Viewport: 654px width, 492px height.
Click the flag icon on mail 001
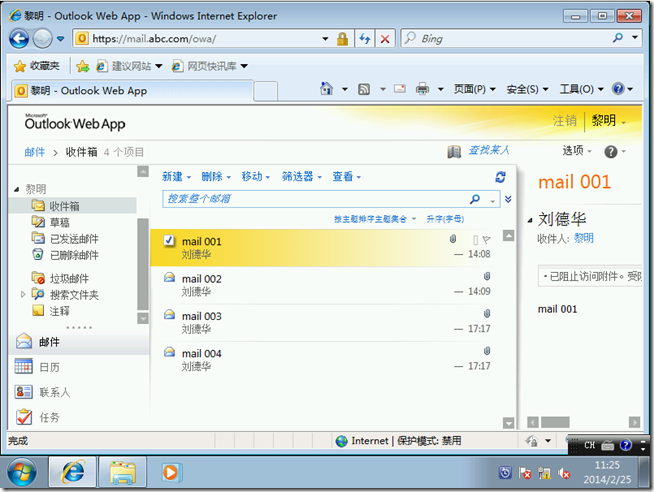(486, 240)
